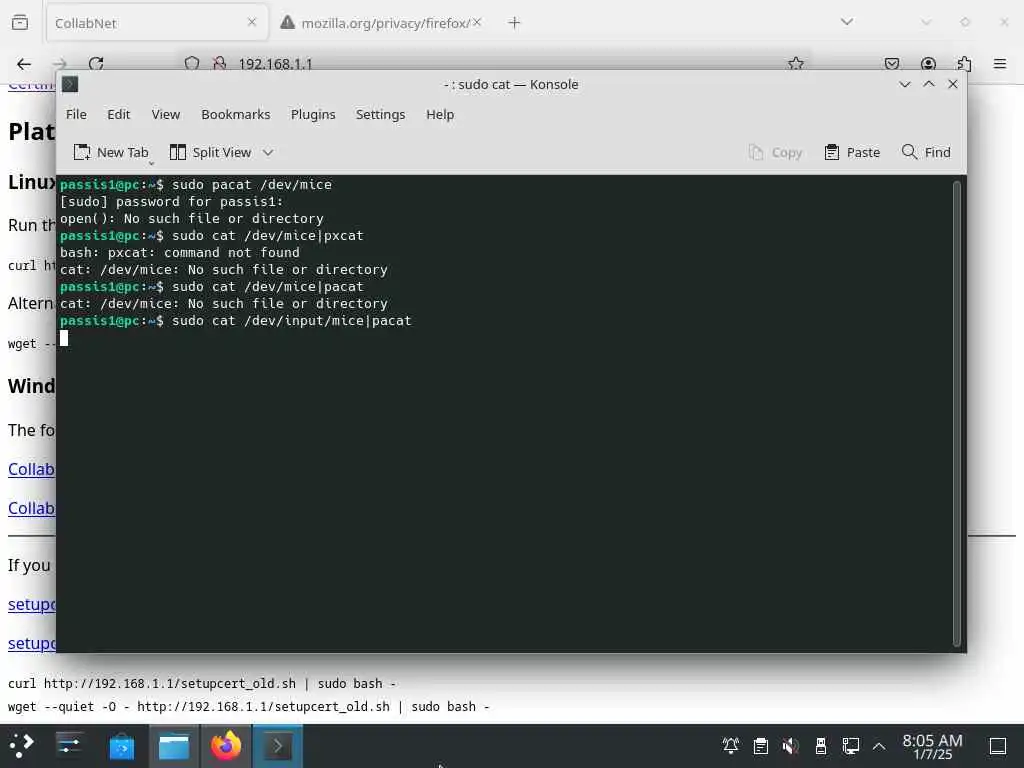Click the Konsole terminal scrollbar

[x=957, y=413]
